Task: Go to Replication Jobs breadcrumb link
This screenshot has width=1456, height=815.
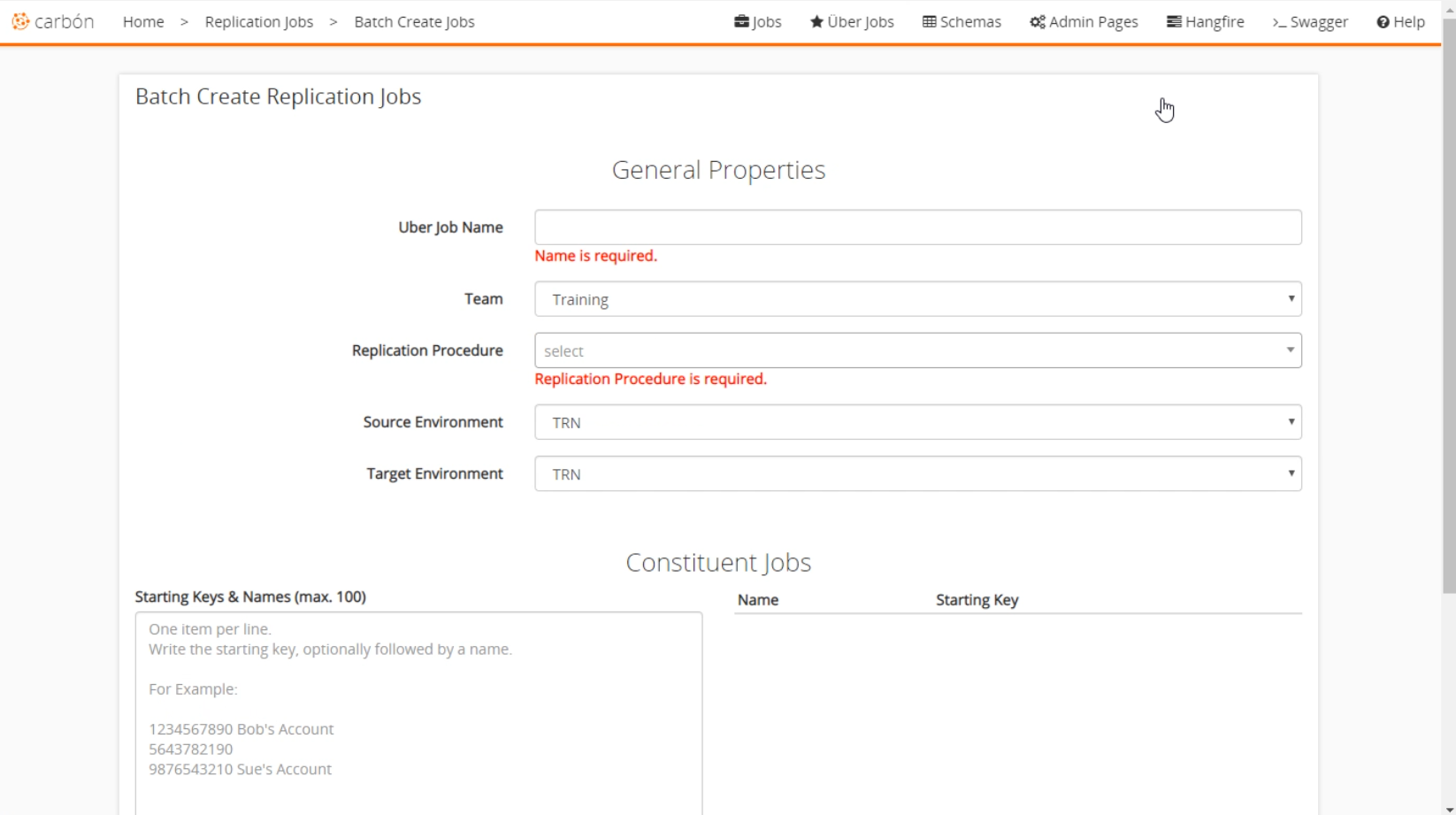Action: coord(259,21)
